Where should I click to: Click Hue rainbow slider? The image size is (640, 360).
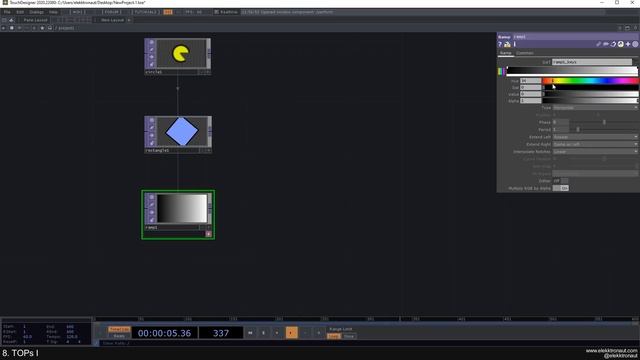pos(590,81)
